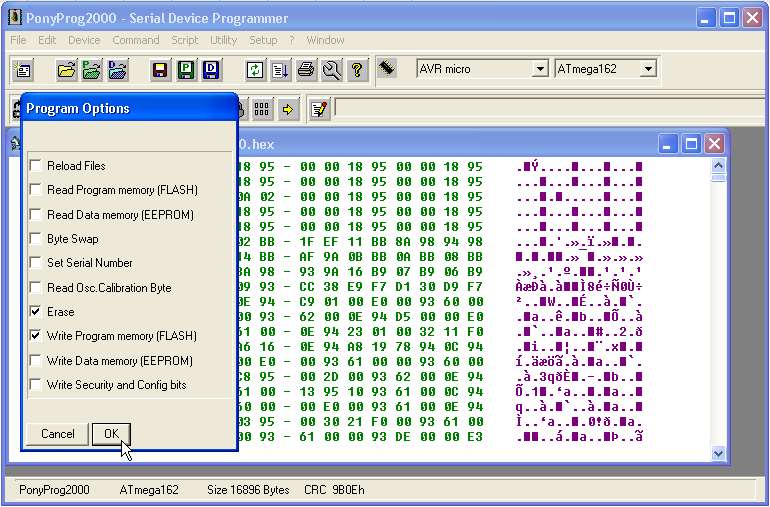Viewport: 770px width, 507px height.
Task: Click the Reload files toolbar icon
Action: pyautogui.click(x=255, y=70)
